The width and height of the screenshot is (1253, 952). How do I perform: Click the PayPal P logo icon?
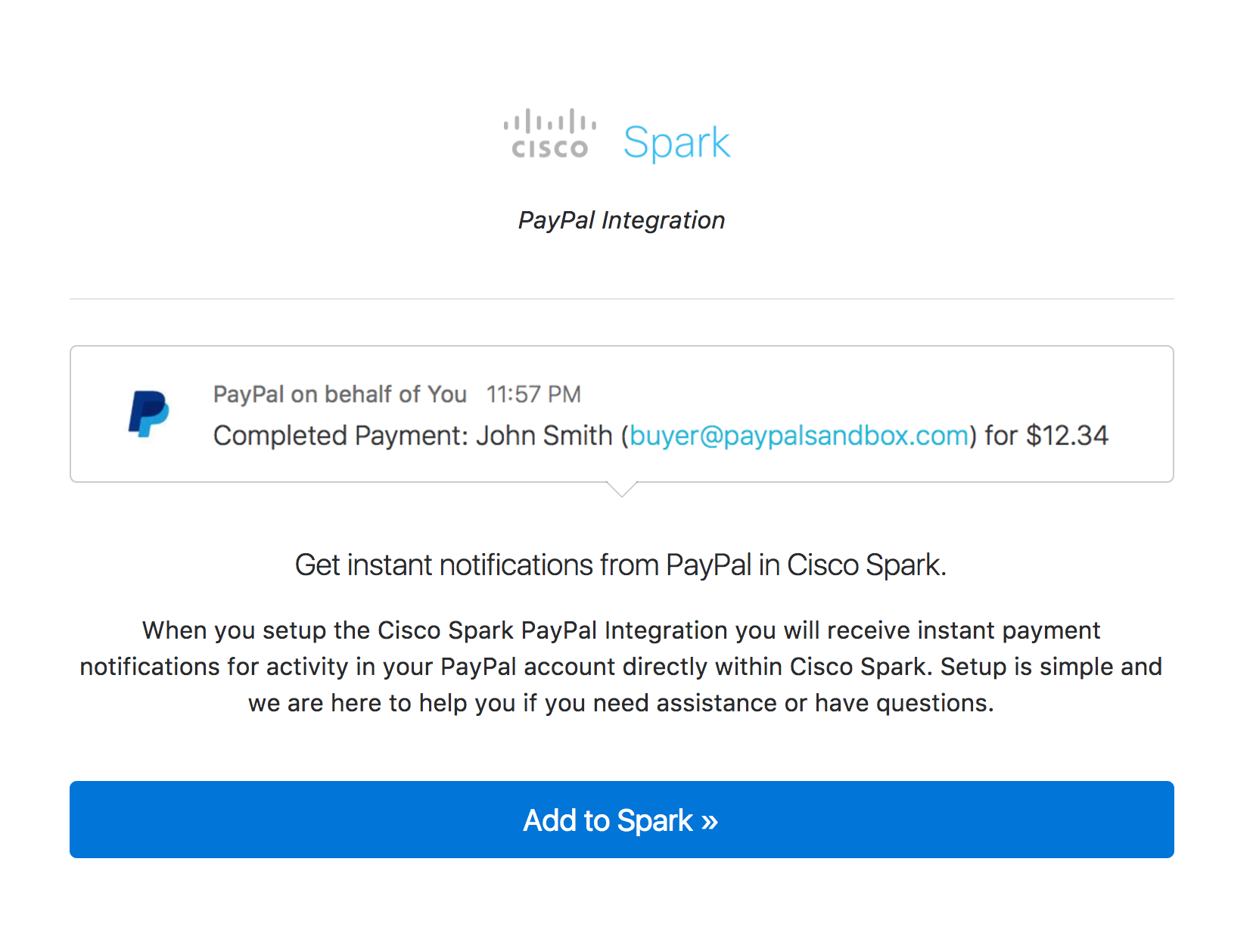149,413
